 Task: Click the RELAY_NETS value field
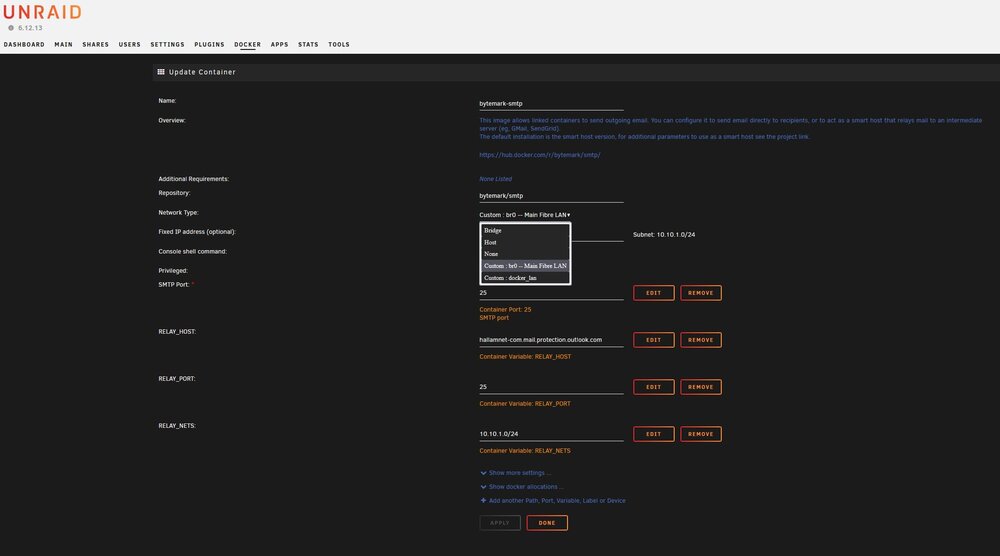(x=551, y=434)
